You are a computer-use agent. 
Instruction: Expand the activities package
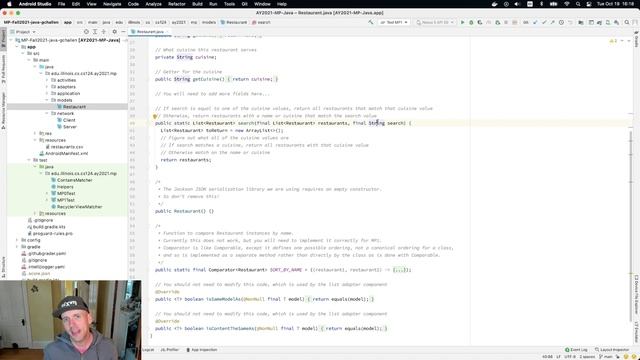point(47,80)
